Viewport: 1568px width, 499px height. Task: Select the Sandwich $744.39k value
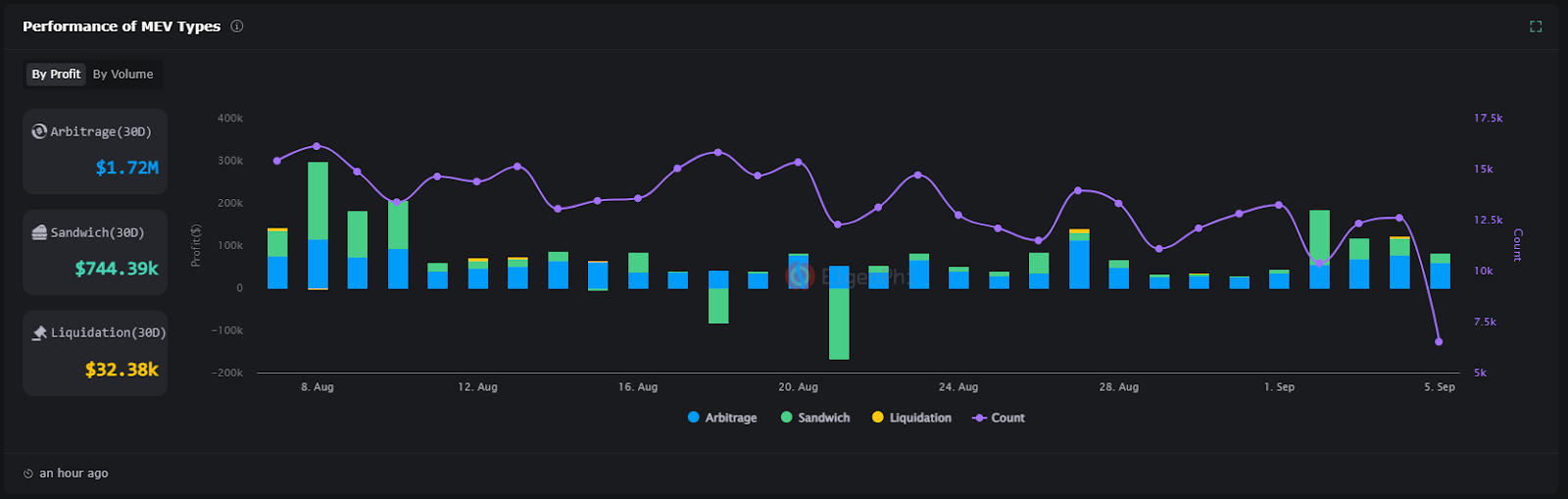[x=116, y=269]
